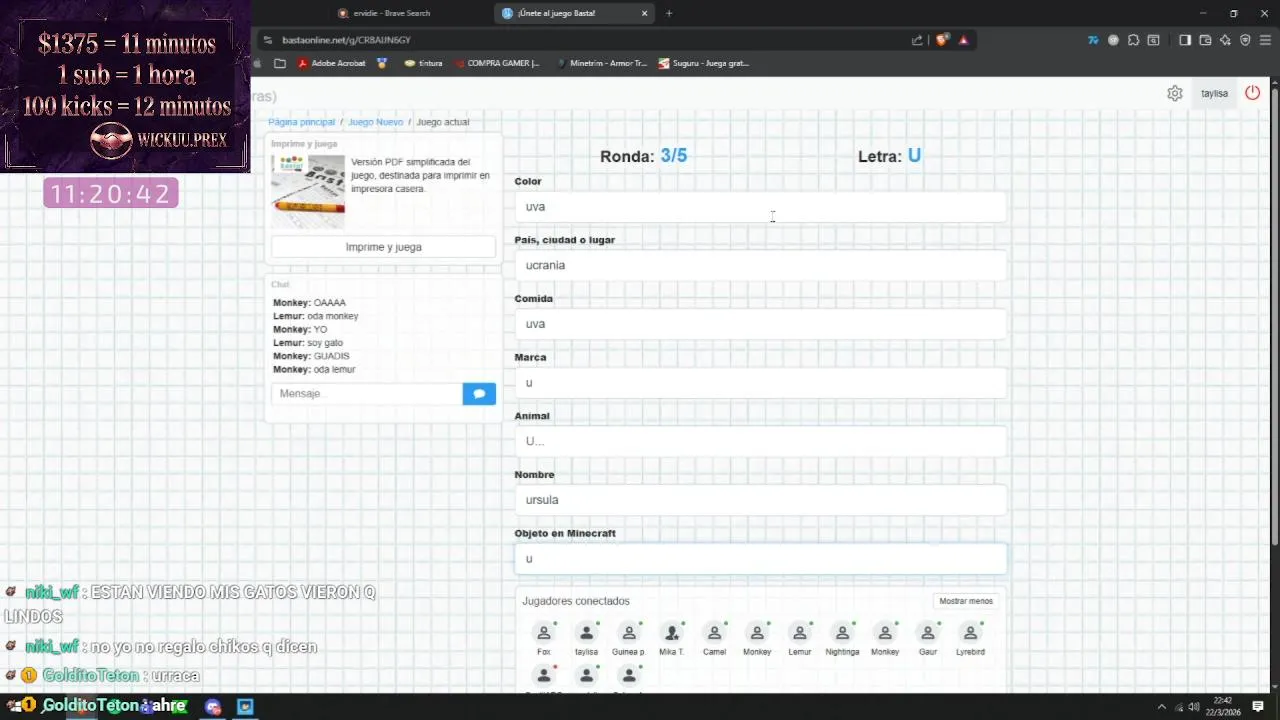This screenshot has width=1280, height=720.
Task: Open Adobe Acrobat bookmark
Action: click(331, 63)
